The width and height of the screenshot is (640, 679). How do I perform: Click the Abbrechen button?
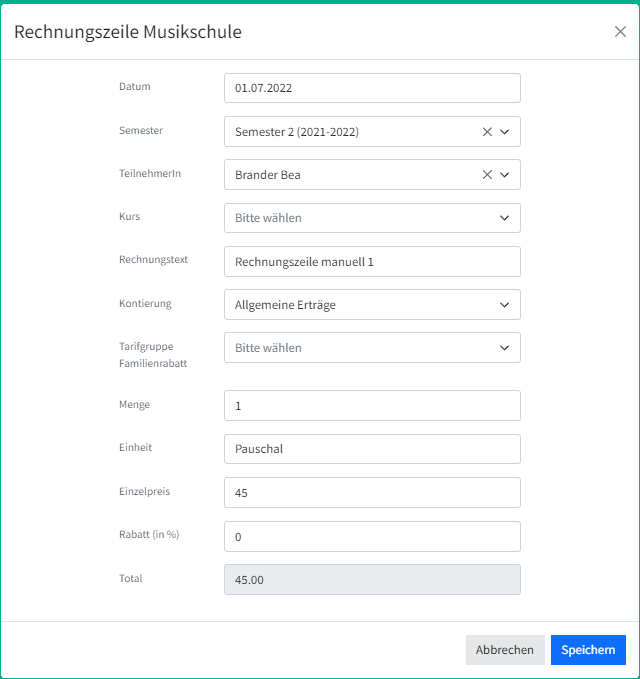505,650
